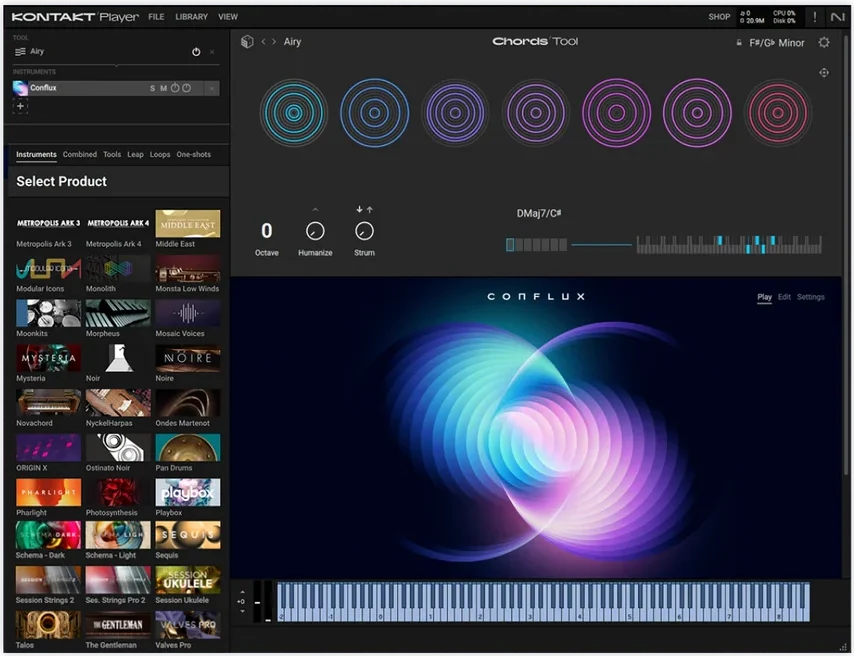Select the Session Ukulele product
The width and height of the screenshot is (854, 656).
click(188, 585)
